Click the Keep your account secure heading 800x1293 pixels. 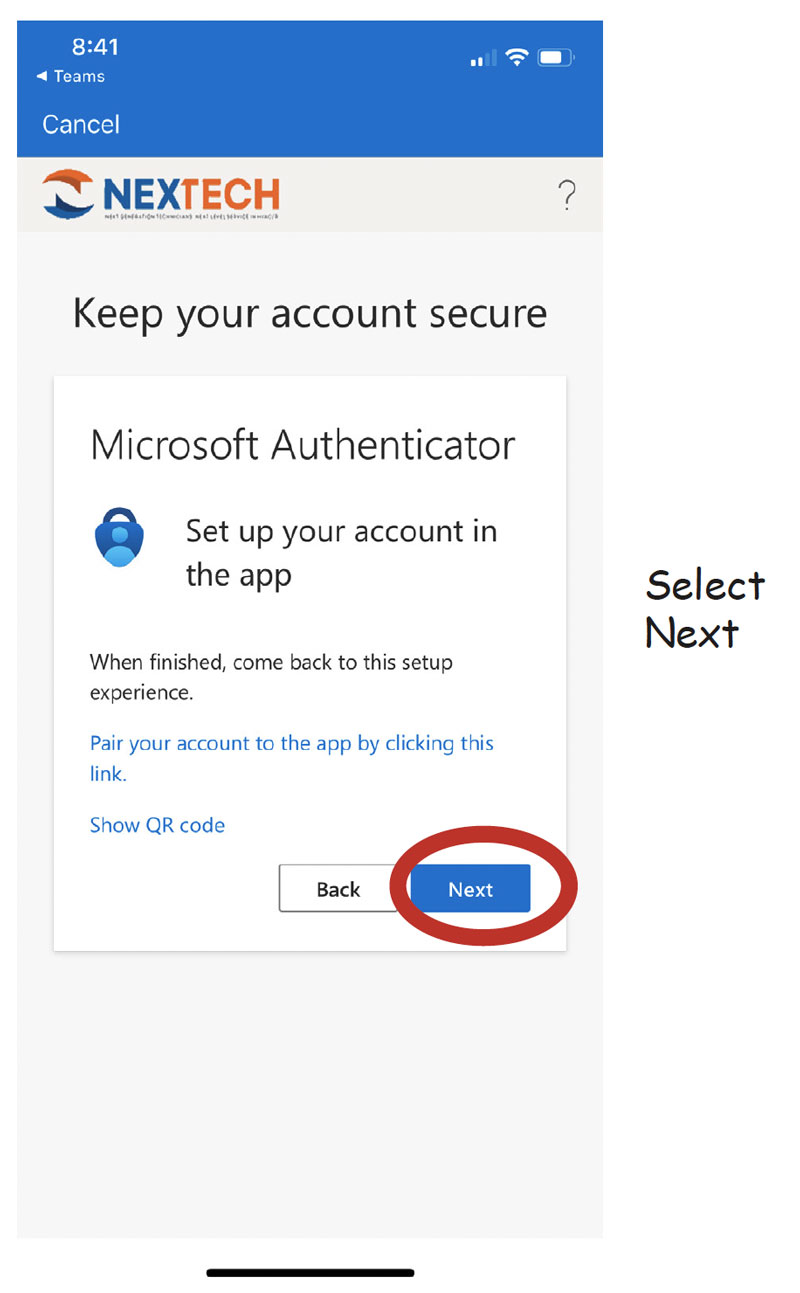coord(310,314)
